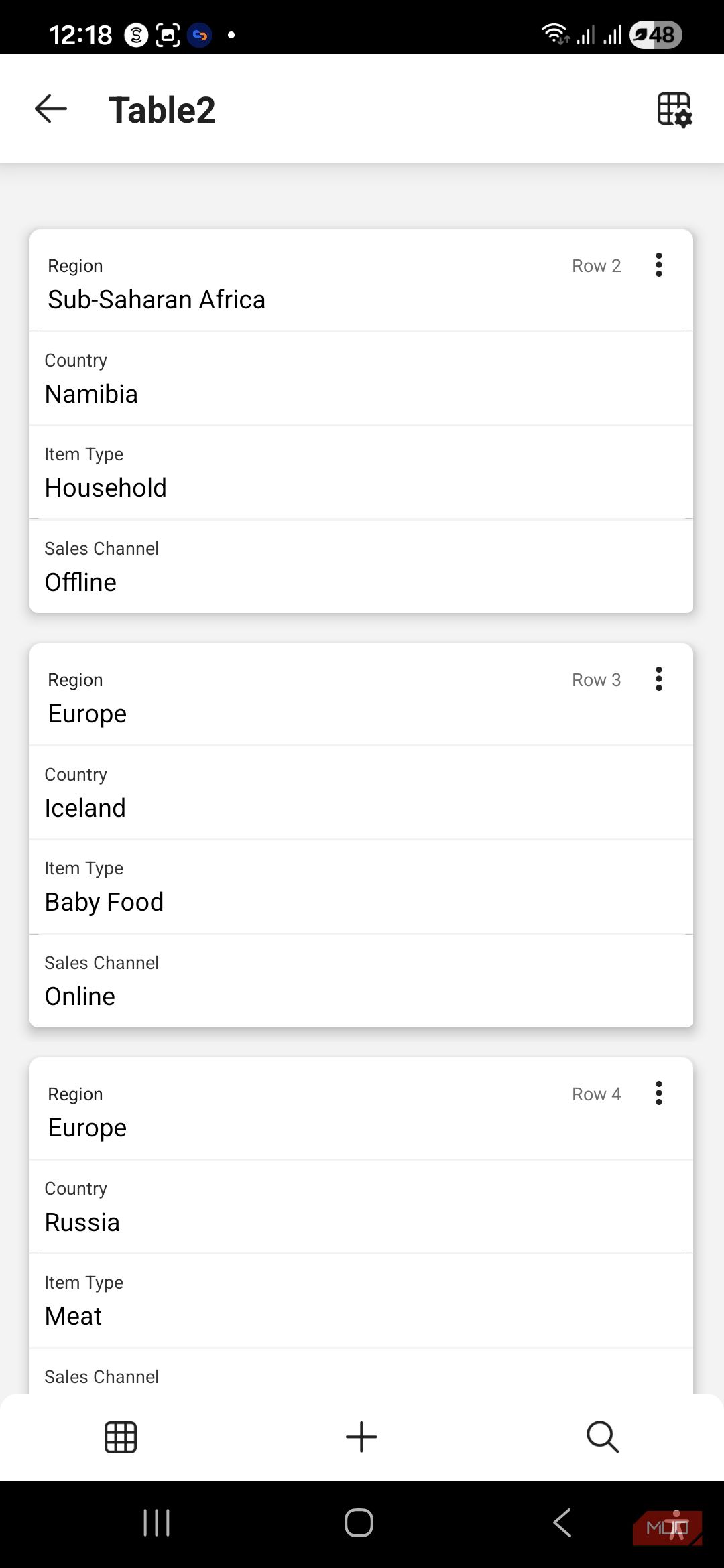Open the table settings icon
The height and width of the screenshot is (1568, 724).
pos(674,110)
